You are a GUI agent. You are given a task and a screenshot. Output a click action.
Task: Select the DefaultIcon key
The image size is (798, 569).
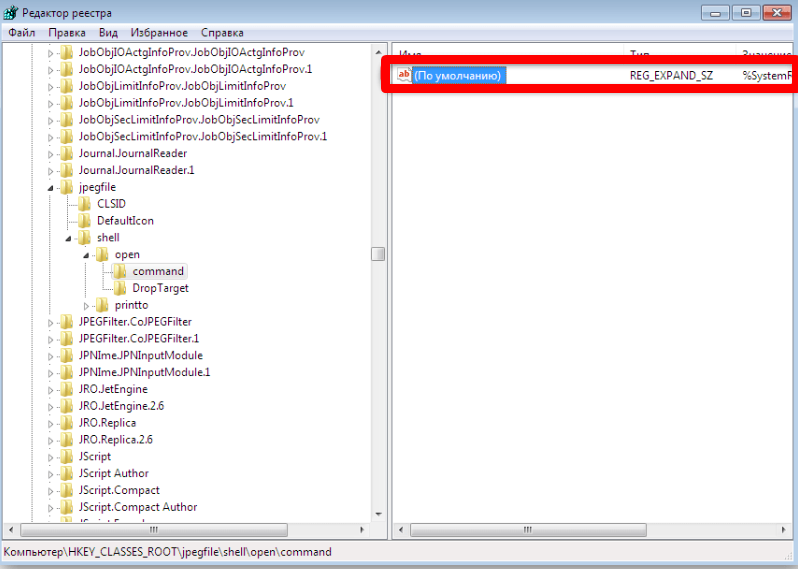click(125, 221)
